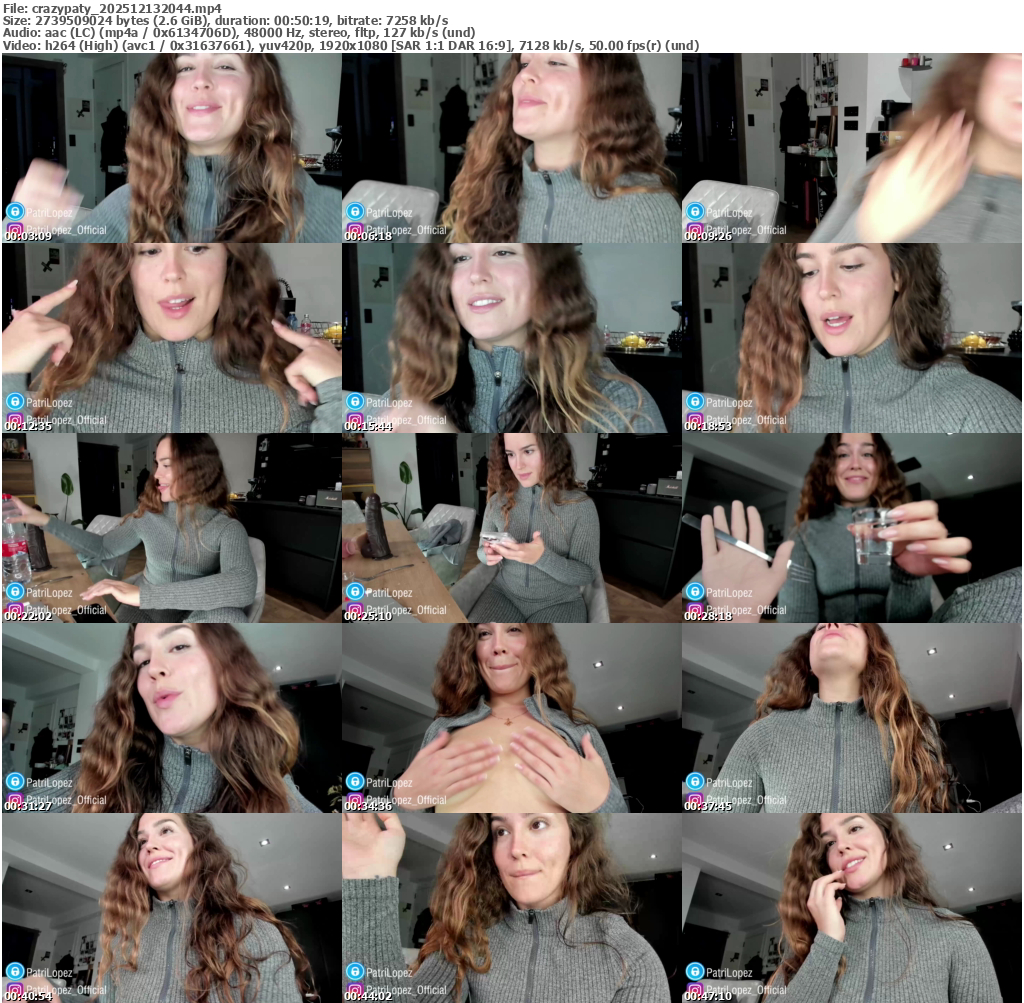View the frame at 00:34:36
1024x1003 pixels.
511,718
